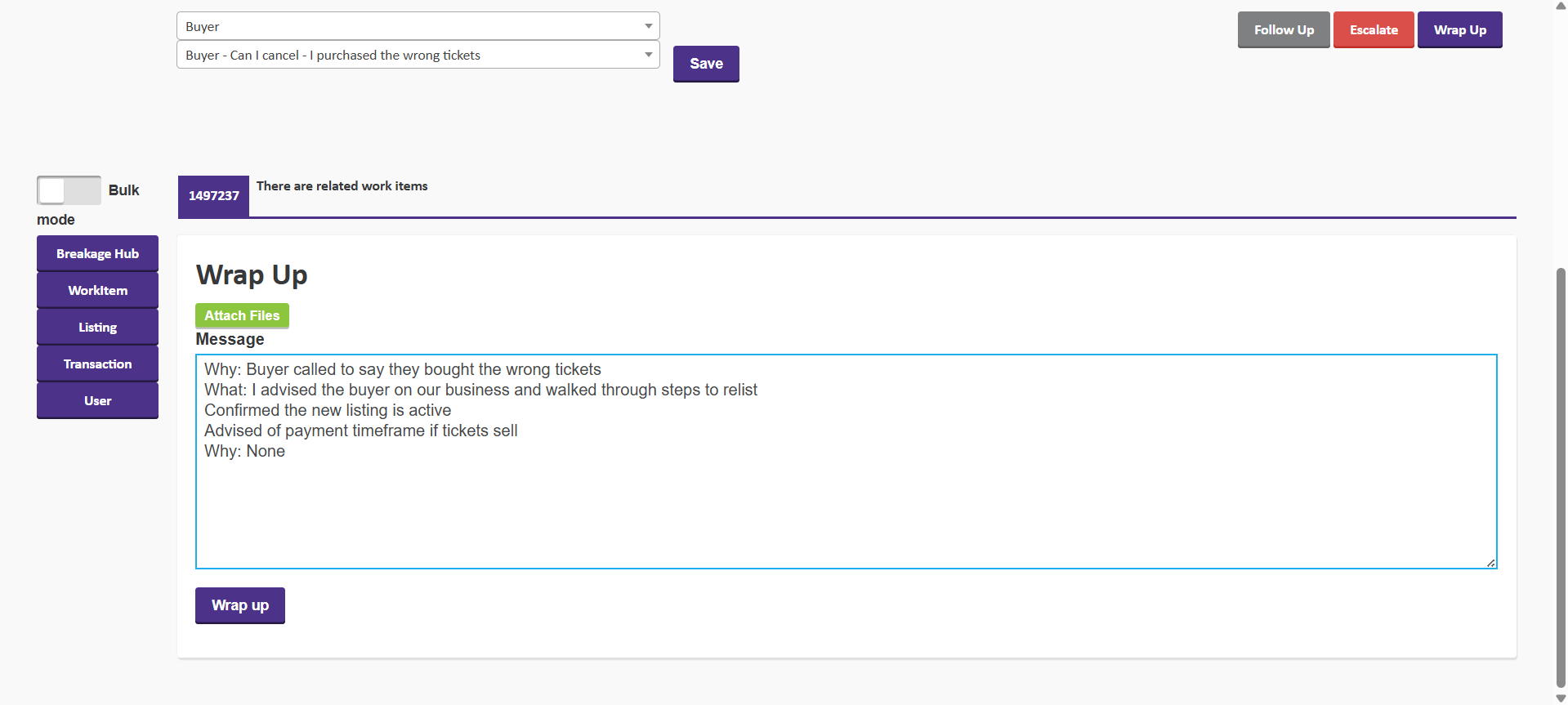Grab the Message box resize handle
Viewport: 1568px width, 705px height.
(1490, 563)
